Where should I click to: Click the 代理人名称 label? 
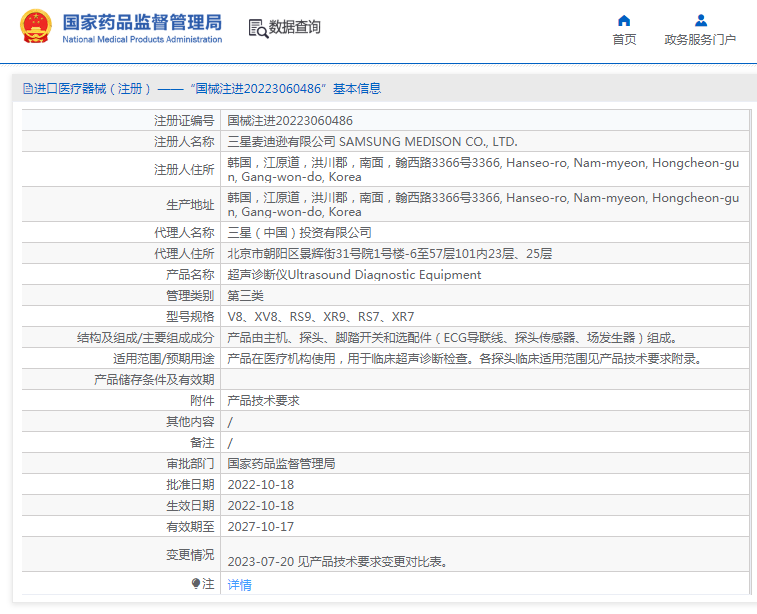[184, 233]
